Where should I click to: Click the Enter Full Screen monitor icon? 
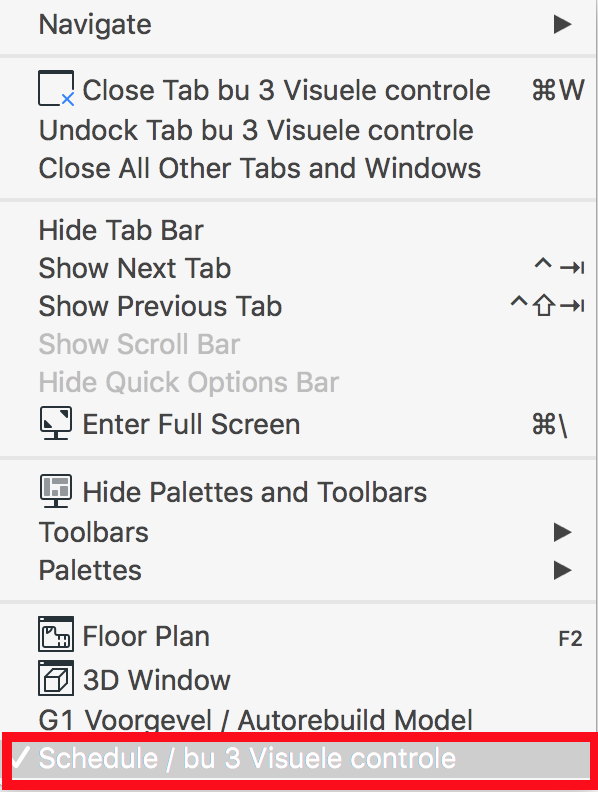(x=56, y=423)
